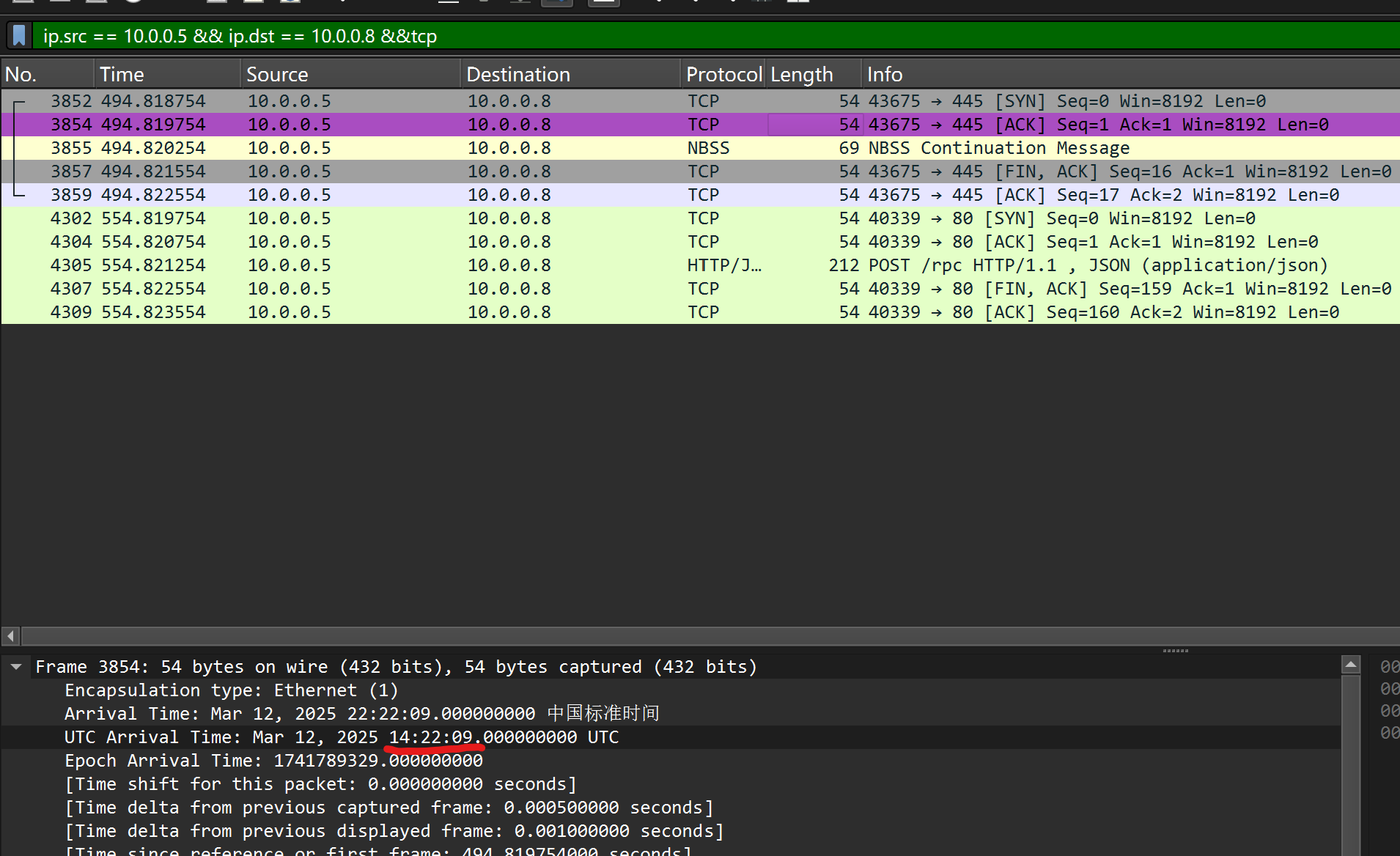Click the dotted pane splitter handle
The width and height of the screenshot is (1400, 856).
[1175, 650]
